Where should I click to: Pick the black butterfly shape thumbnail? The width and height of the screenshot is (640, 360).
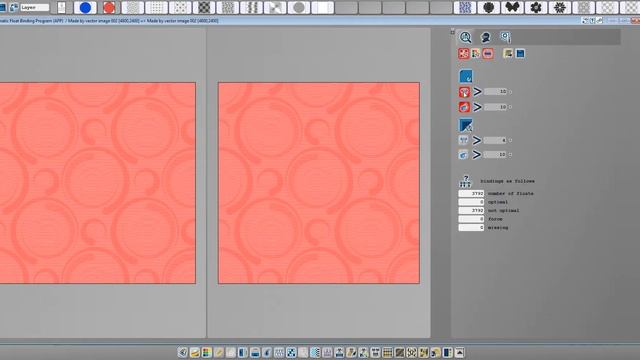512,7
